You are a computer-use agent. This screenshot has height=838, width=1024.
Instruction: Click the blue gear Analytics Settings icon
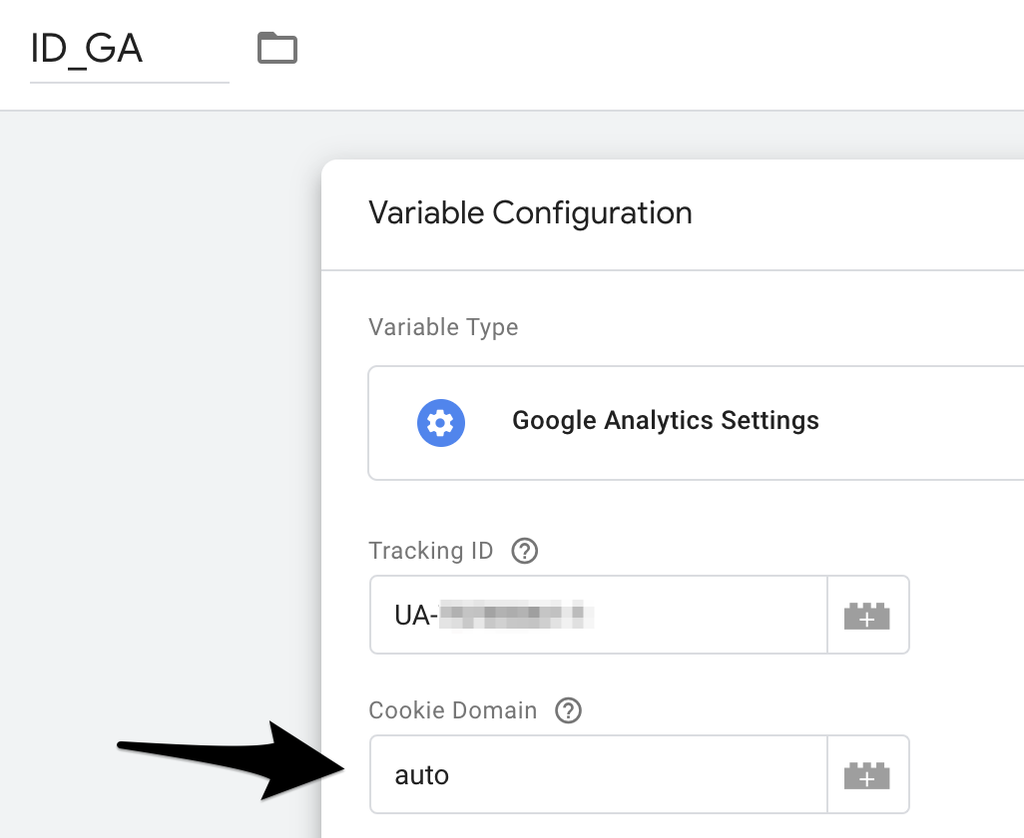coord(441,423)
